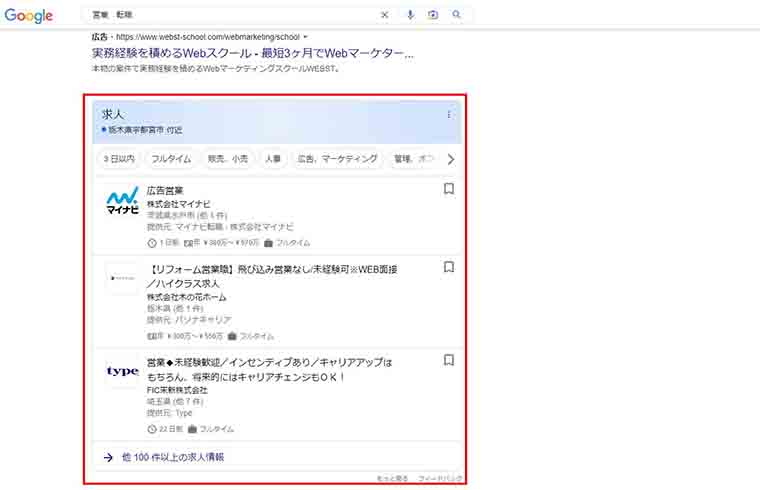The image size is (760, 490).
Task: Show more filter chips with the right chevron
Action: [x=451, y=159]
